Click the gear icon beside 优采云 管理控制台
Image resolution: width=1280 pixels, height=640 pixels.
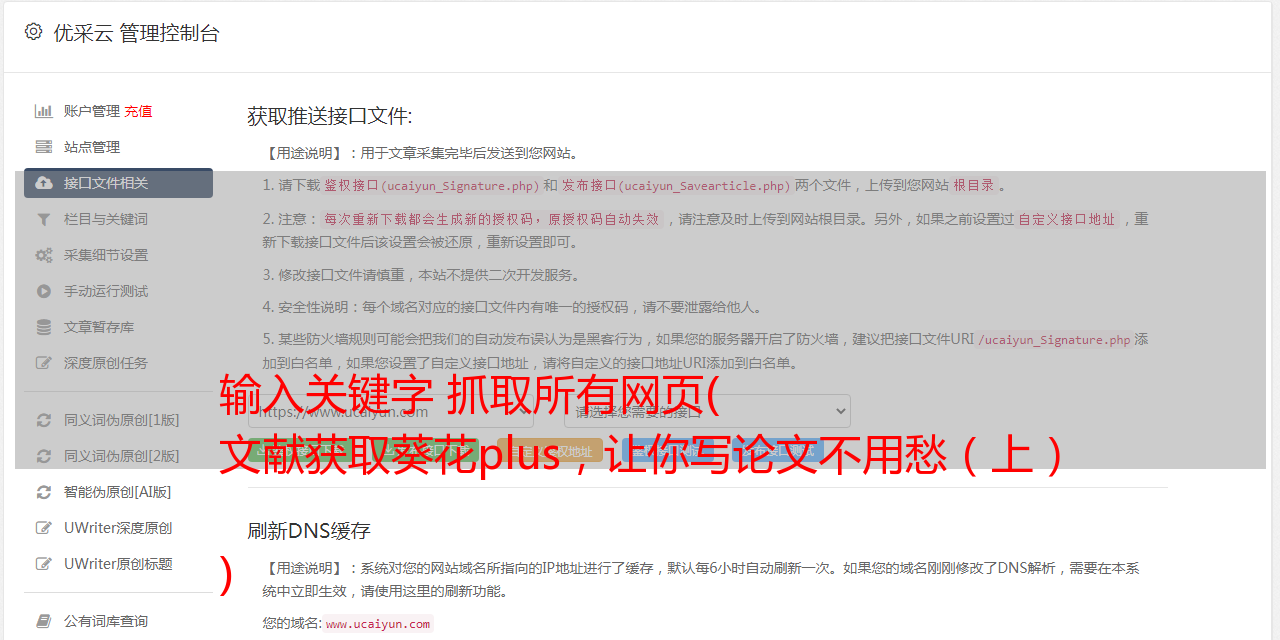click(33, 32)
